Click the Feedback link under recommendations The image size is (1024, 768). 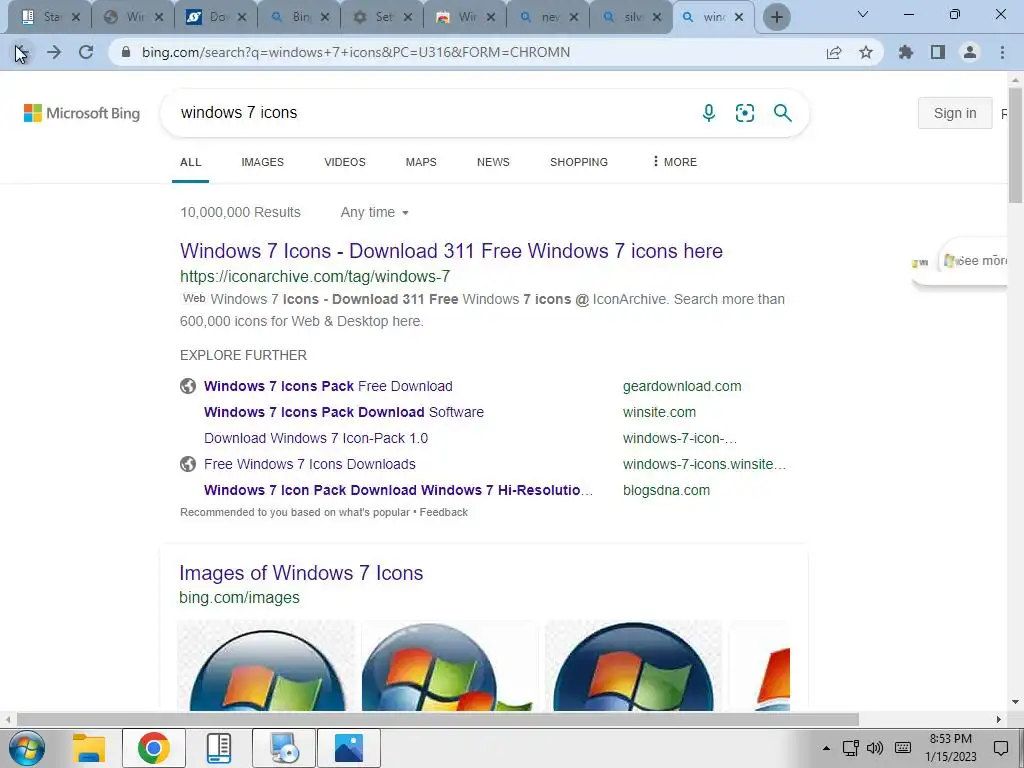pos(443,513)
